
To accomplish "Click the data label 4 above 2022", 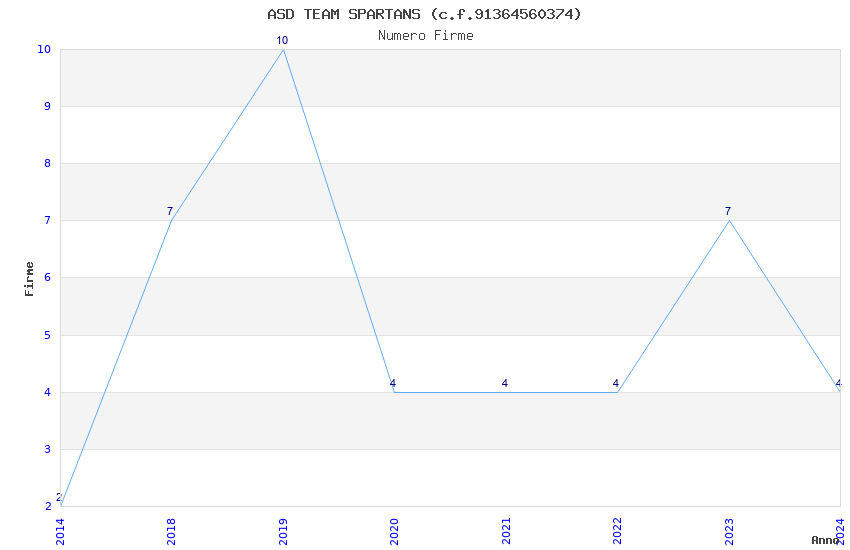I will (616, 383).
